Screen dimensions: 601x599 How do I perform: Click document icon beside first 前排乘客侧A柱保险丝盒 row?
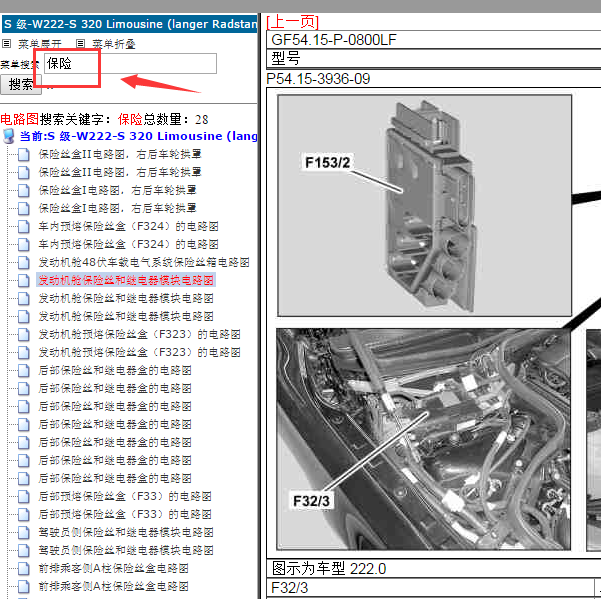coord(23,569)
